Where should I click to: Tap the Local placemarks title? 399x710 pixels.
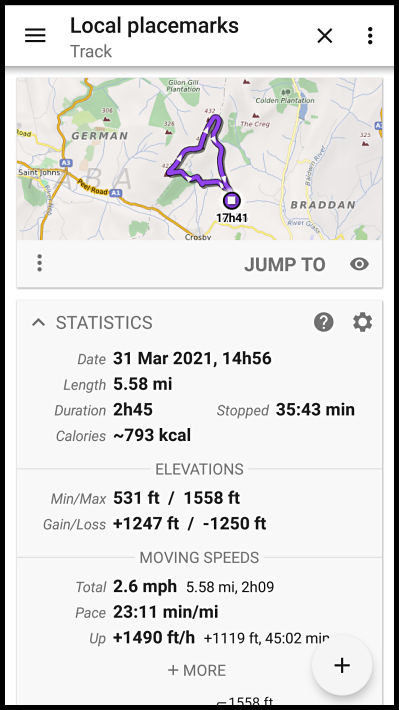(154, 26)
